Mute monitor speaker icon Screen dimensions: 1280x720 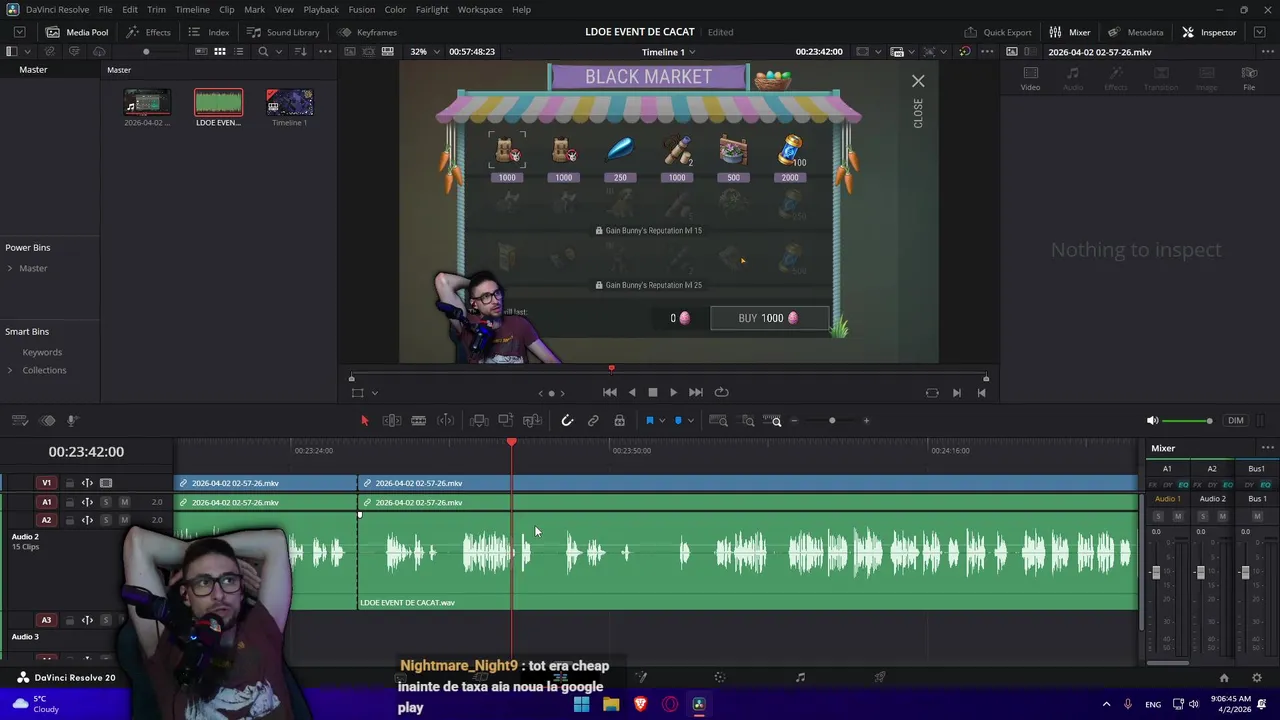click(1152, 421)
